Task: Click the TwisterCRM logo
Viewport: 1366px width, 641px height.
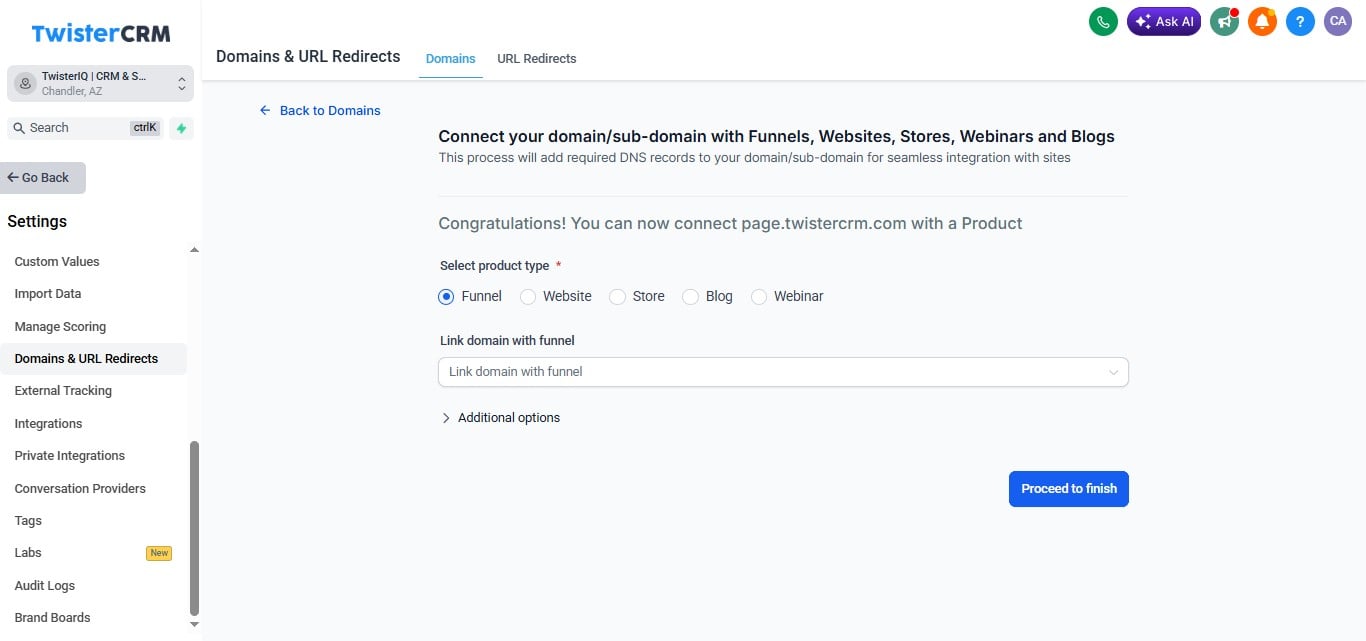Action: click(101, 33)
